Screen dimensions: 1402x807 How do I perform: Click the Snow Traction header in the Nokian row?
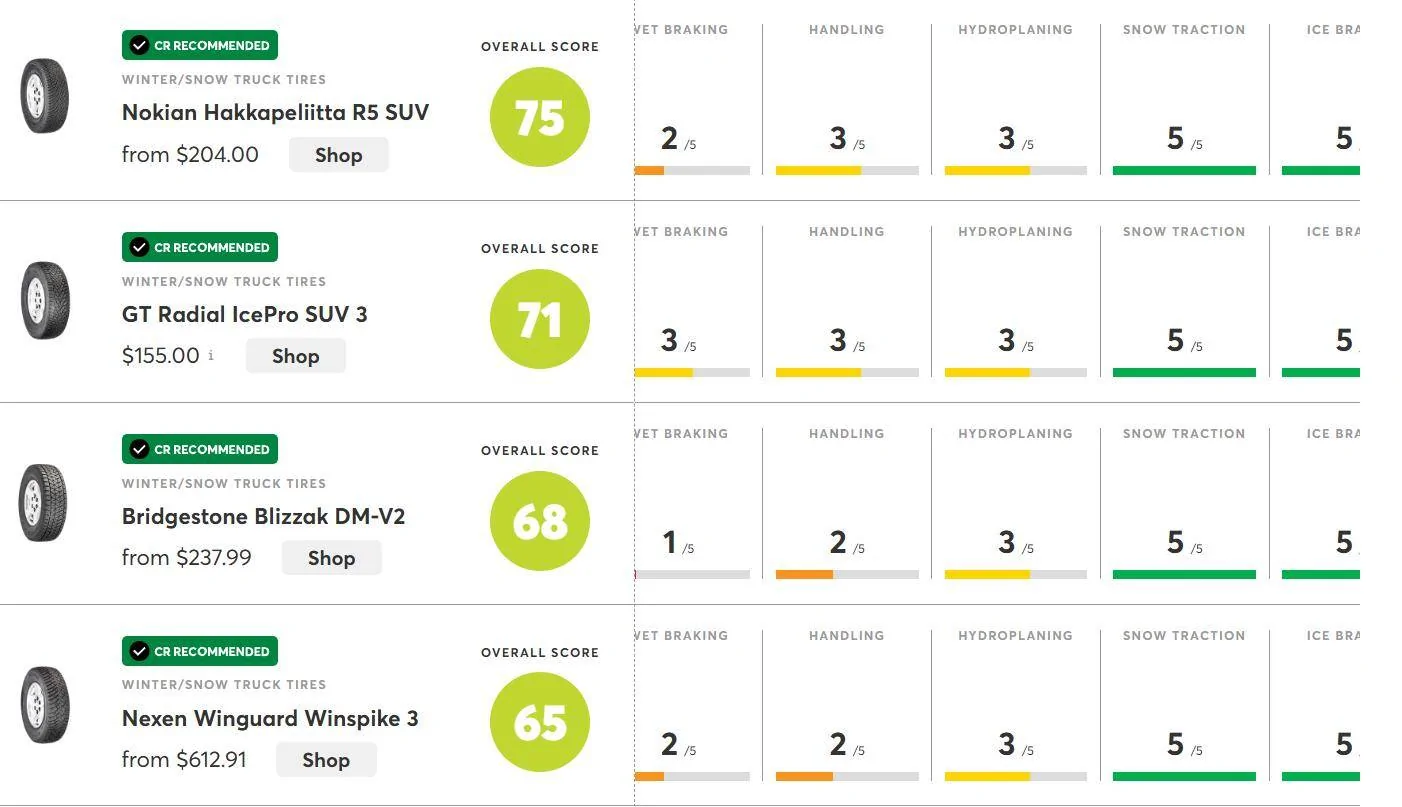pyautogui.click(x=1184, y=30)
